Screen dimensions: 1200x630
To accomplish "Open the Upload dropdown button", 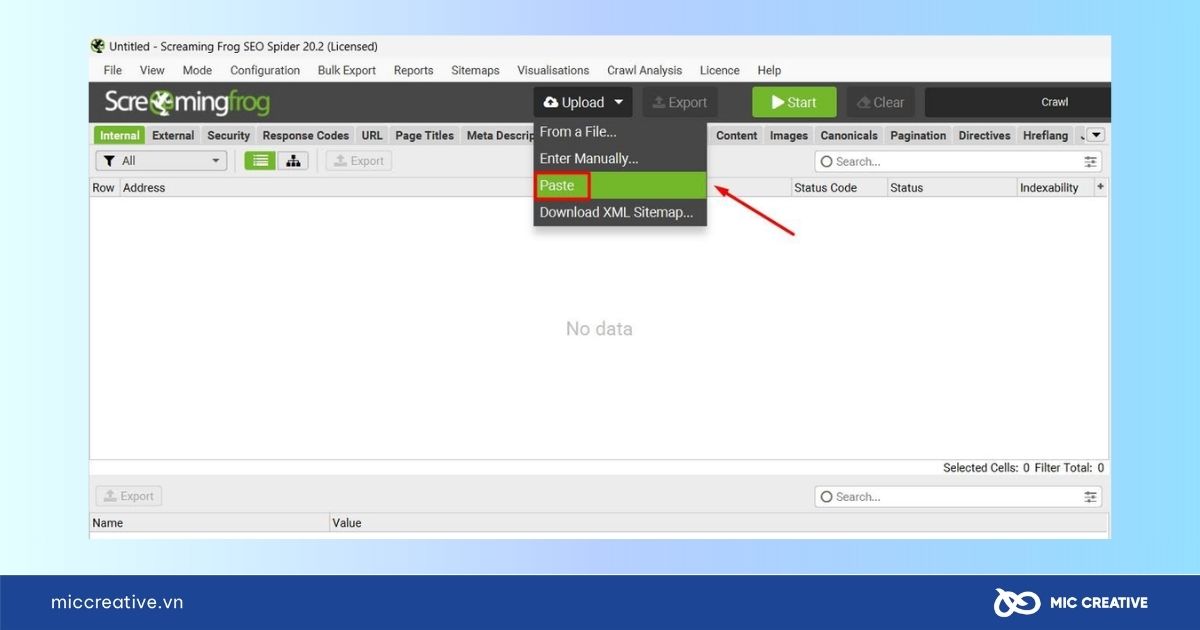I will coord(583,102).
